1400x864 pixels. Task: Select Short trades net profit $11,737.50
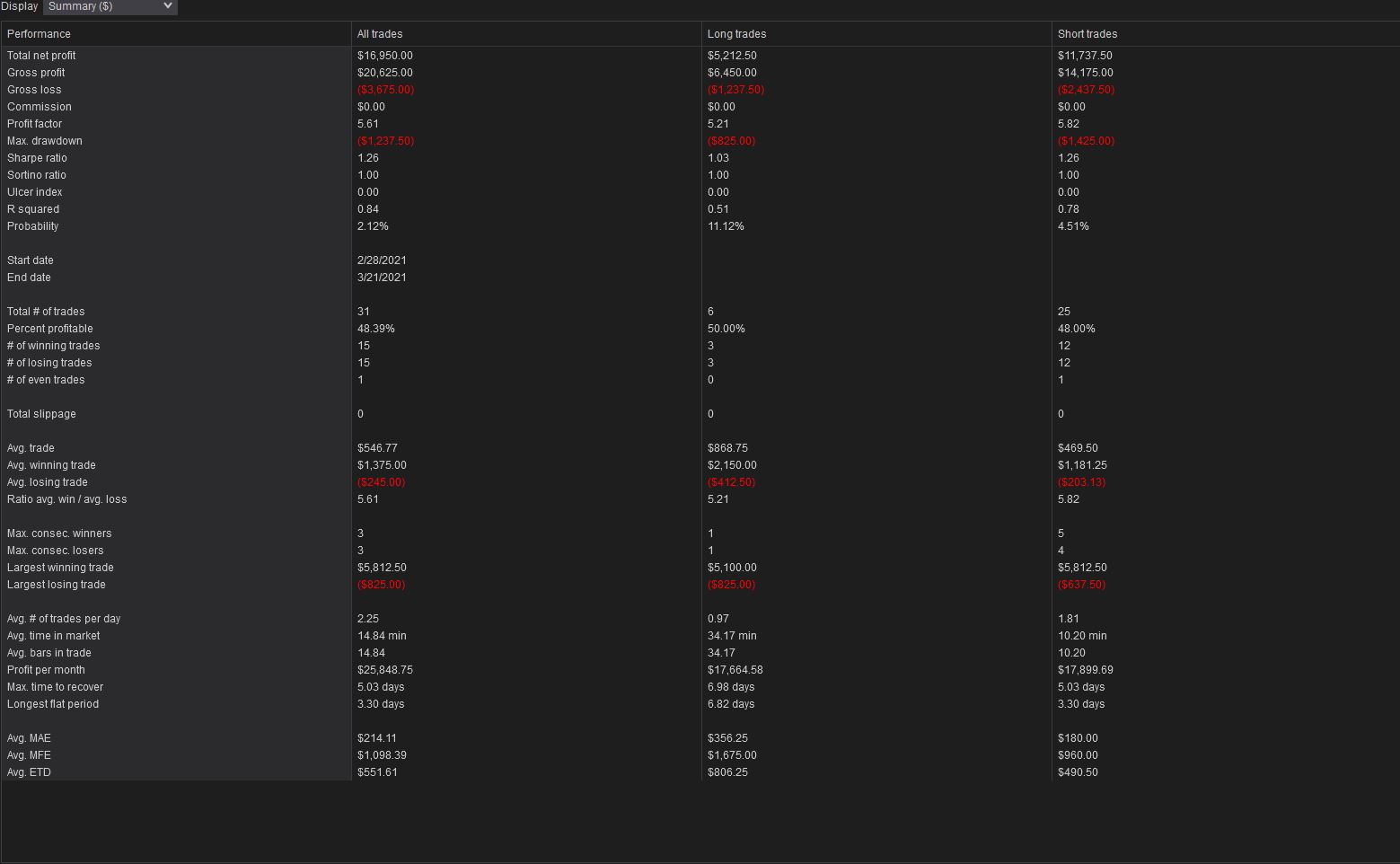(1085, 56)
